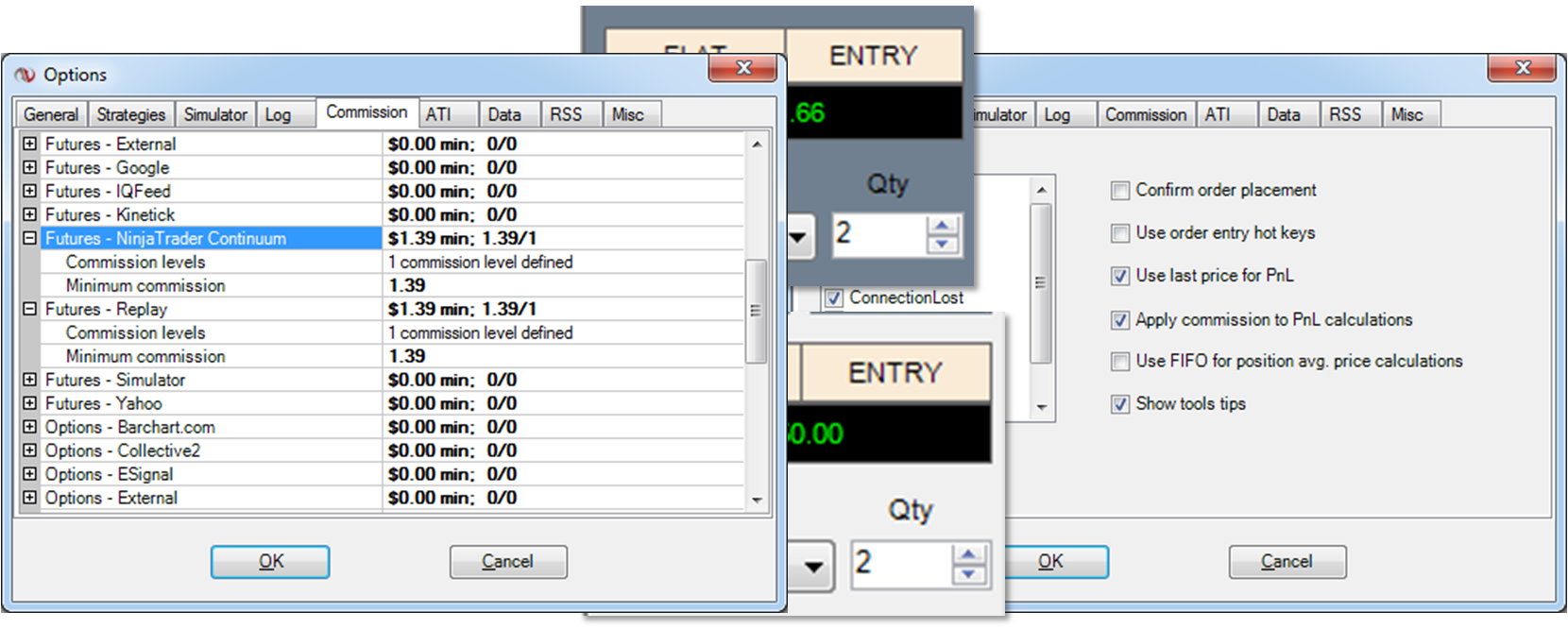This screenshot has width=1568, height=629.
Task: Increase quantity in lower Qty spinner
Action: click(968, 554)
